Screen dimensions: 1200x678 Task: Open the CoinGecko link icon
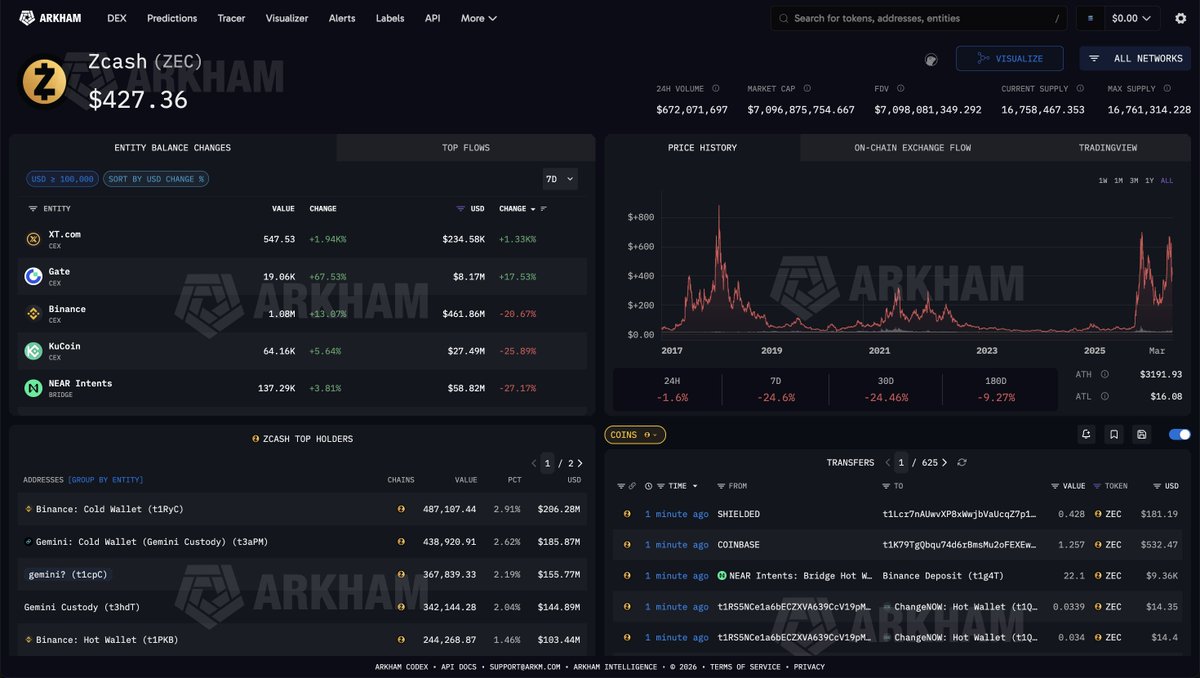tap(931, 60)
